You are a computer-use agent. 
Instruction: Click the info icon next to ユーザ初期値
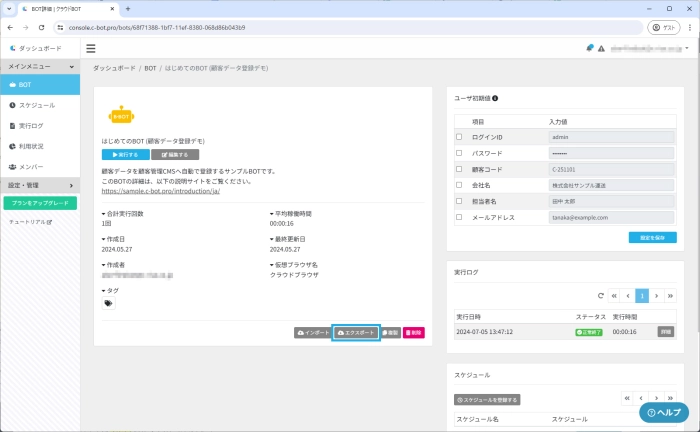[495, 98]
